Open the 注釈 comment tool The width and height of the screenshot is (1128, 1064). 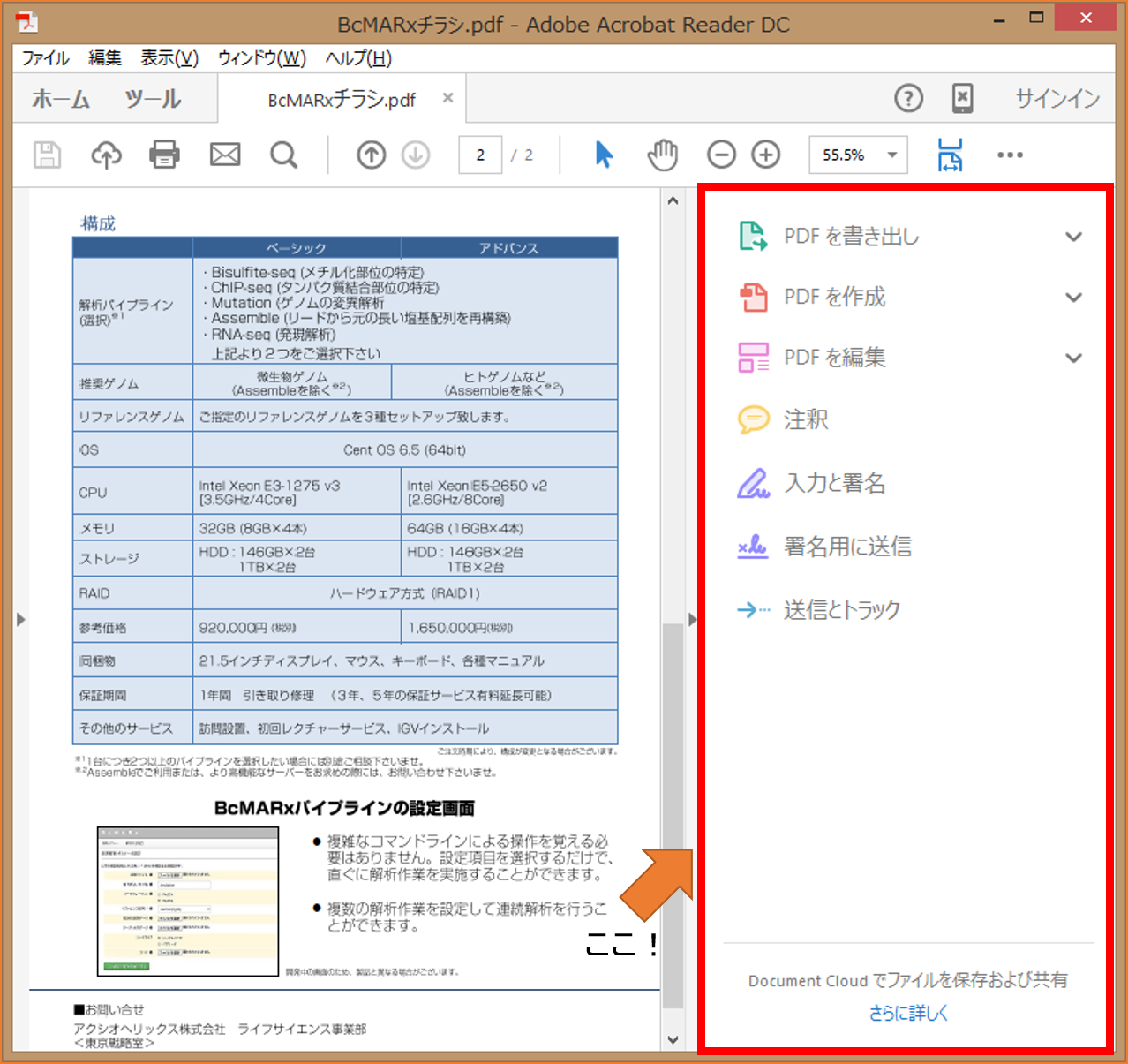tap(807, 419)
